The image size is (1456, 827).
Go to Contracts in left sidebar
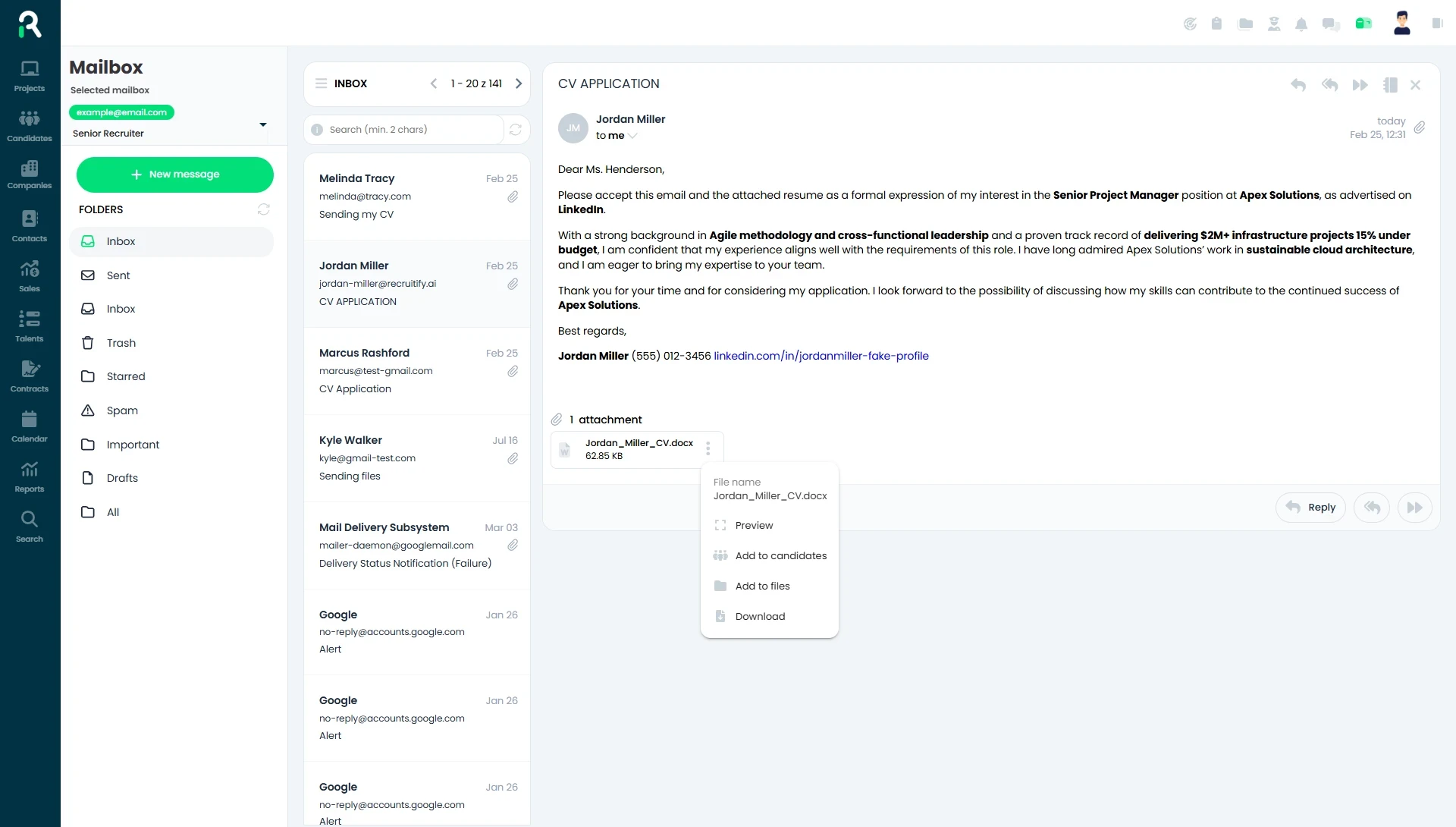30,376
